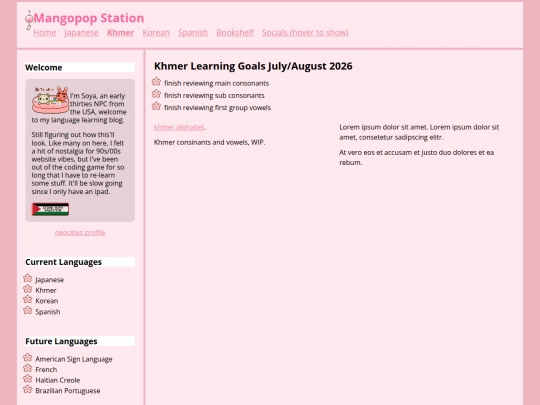Open the neocities profile link

click(x=80, y=232)
